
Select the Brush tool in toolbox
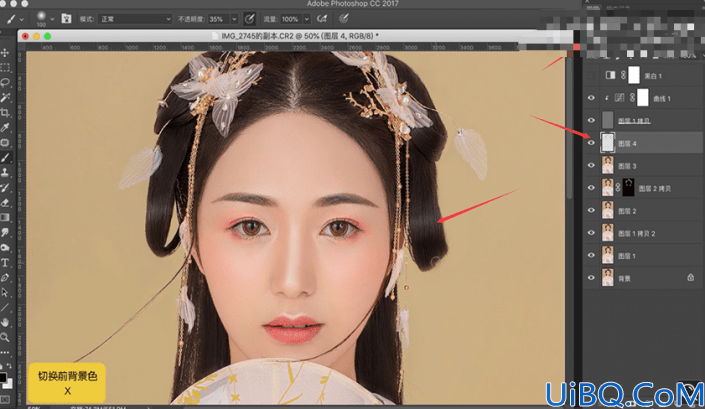[5, 157]
